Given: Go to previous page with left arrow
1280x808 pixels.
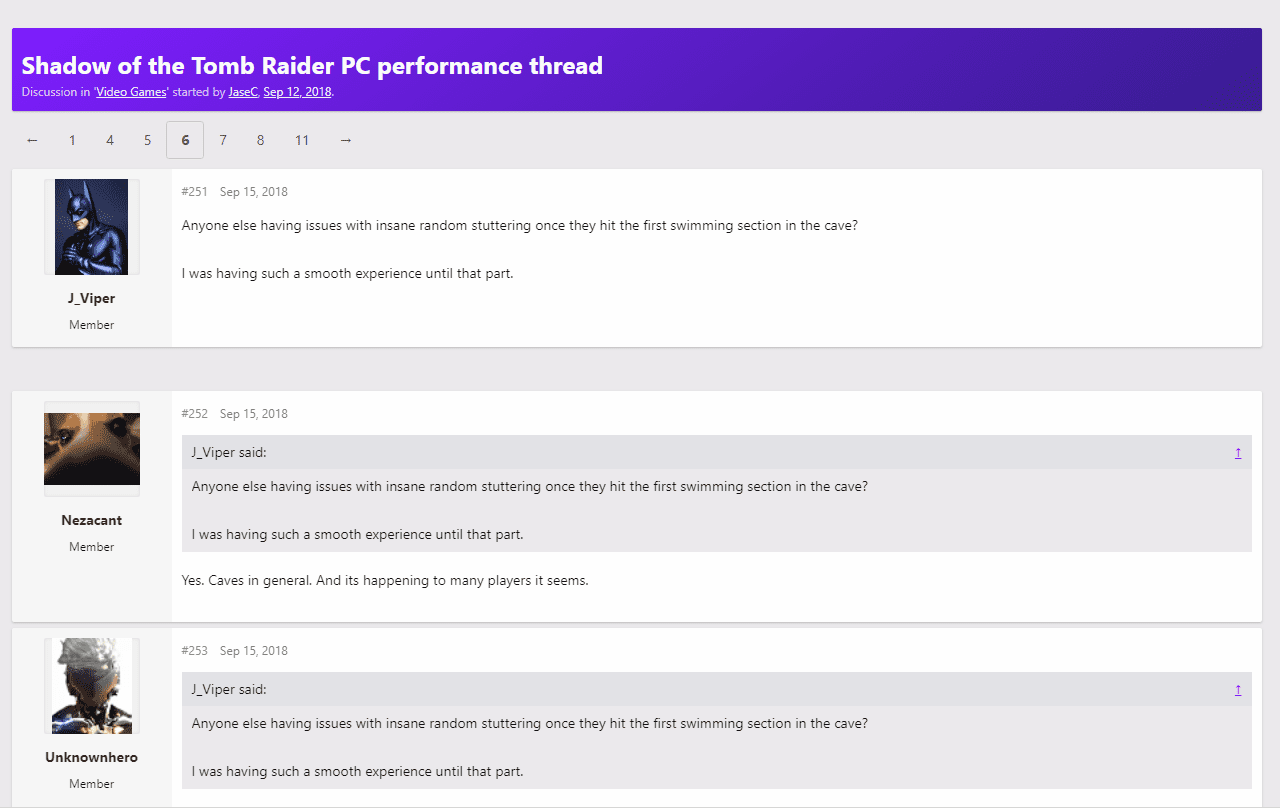Looking at the screenshot, I should [x=32, y=140].
